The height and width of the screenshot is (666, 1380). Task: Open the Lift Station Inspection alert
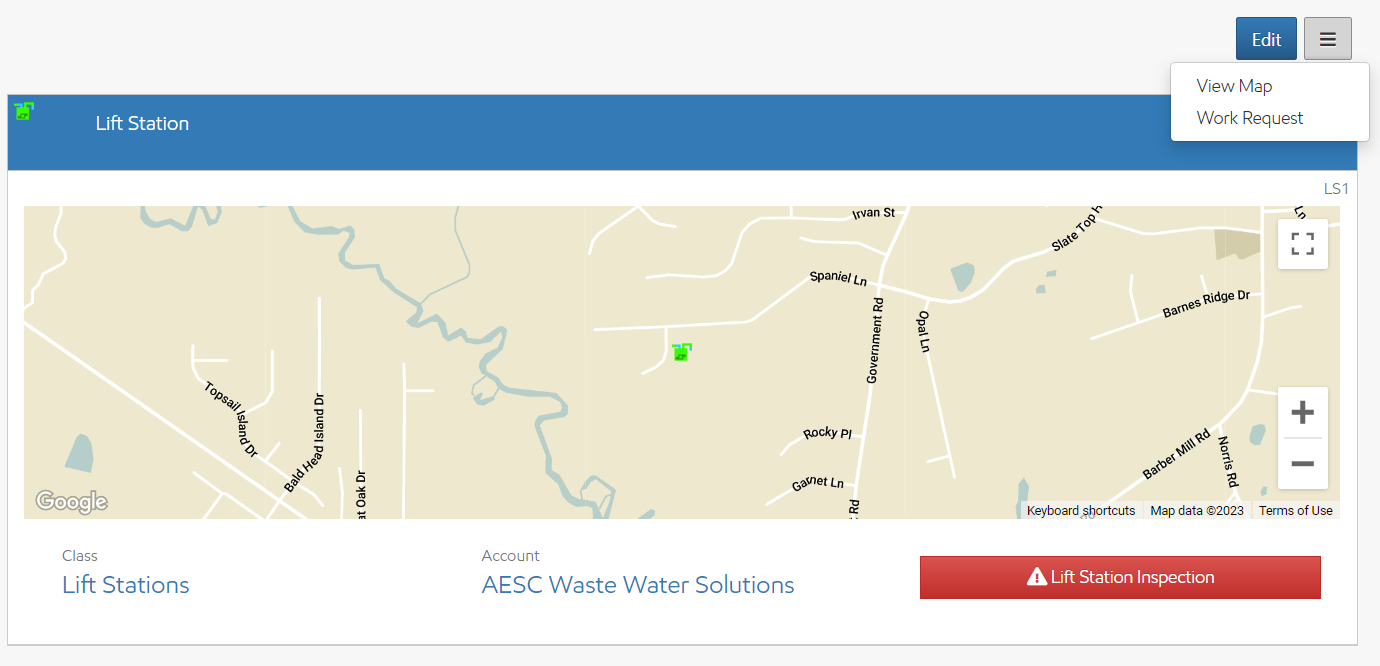pyautogui.click(x=1120, y=577)
